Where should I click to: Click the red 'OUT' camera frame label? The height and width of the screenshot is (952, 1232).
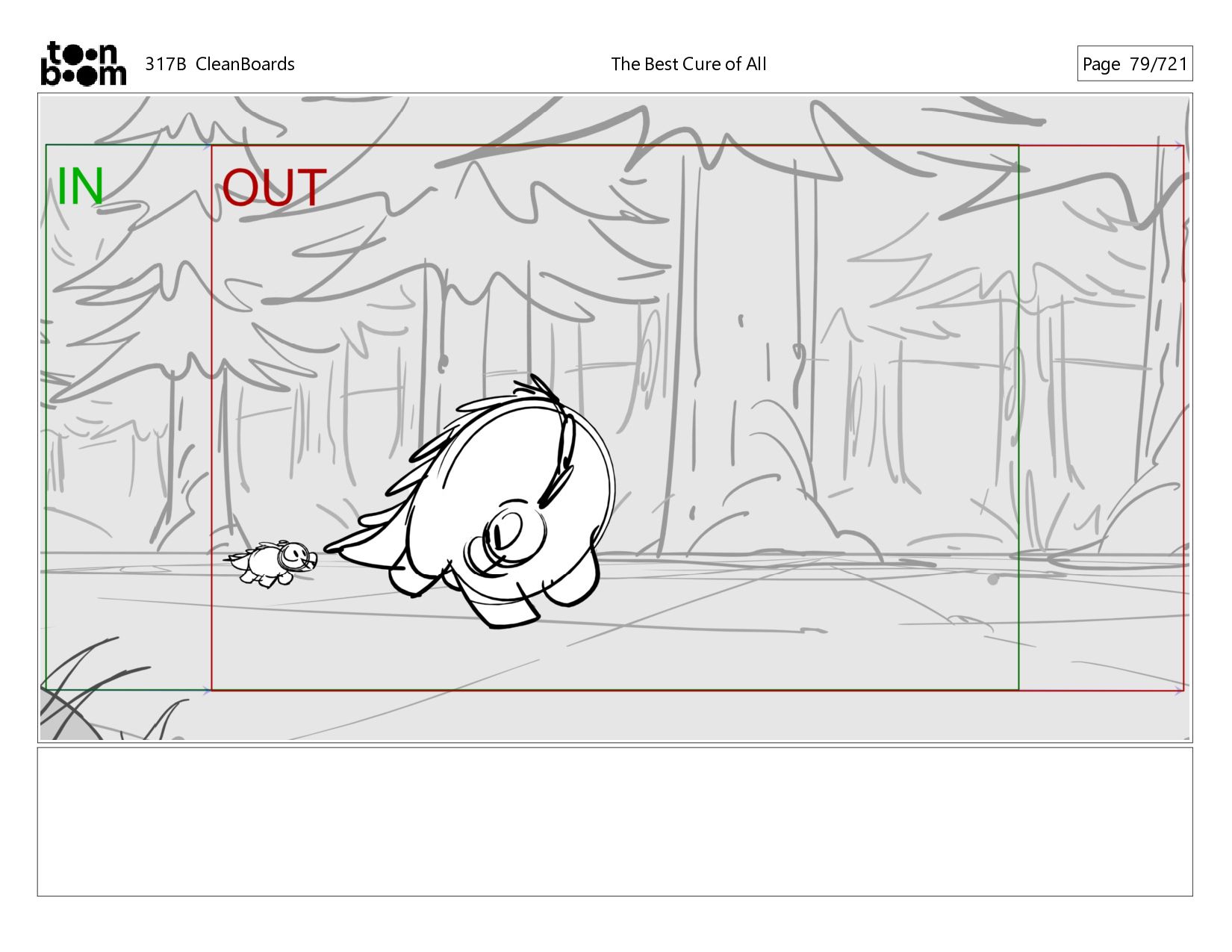274,187
